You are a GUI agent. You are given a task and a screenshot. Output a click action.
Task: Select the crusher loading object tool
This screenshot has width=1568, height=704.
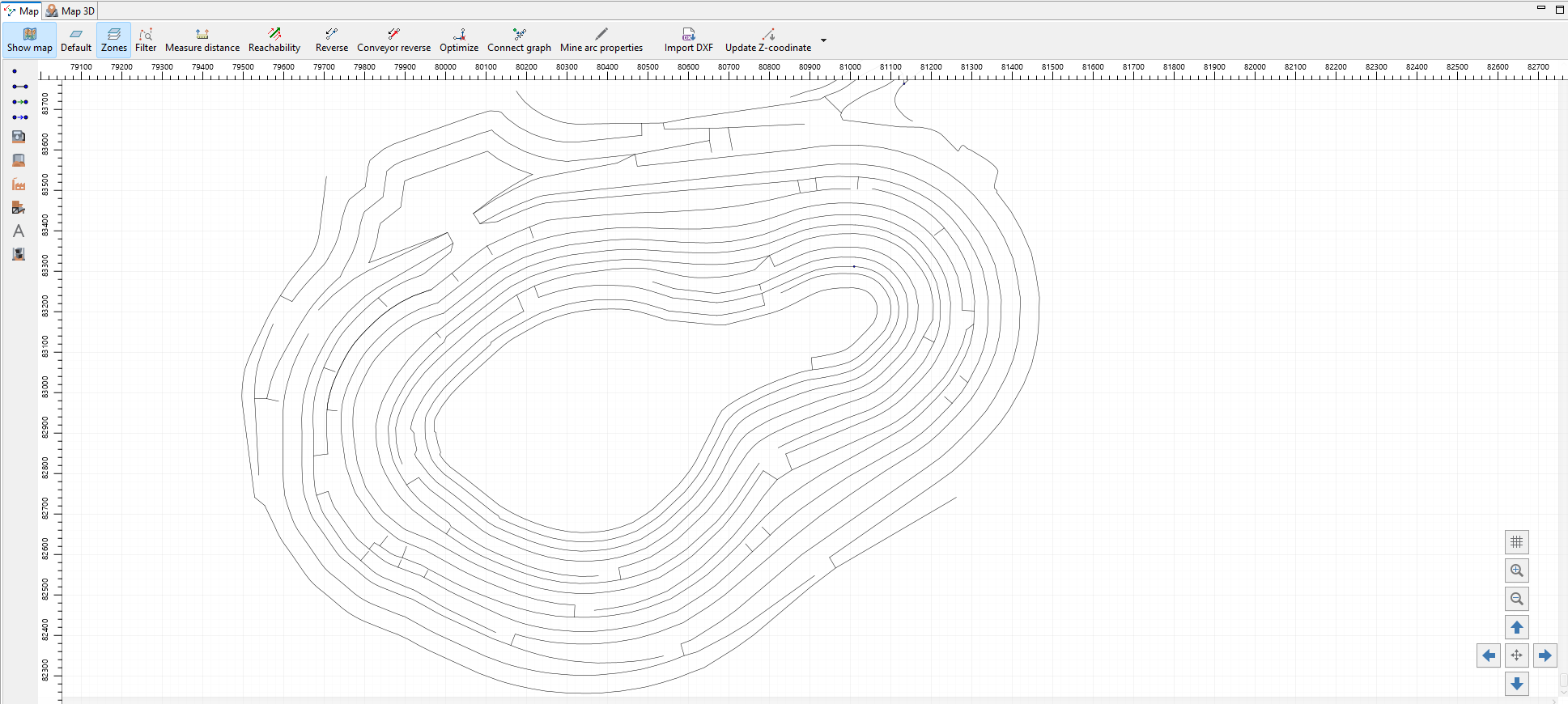pyautogui.click(x=19, y=207)
